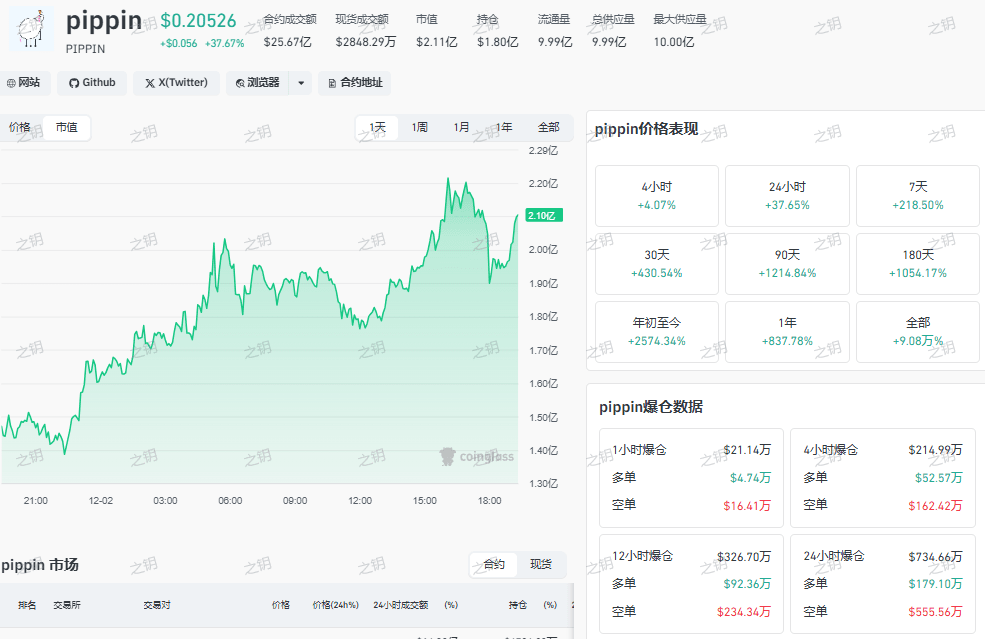Switch chart to 市值 view
This screenshot has height=639, width=985.
point(67,128)
